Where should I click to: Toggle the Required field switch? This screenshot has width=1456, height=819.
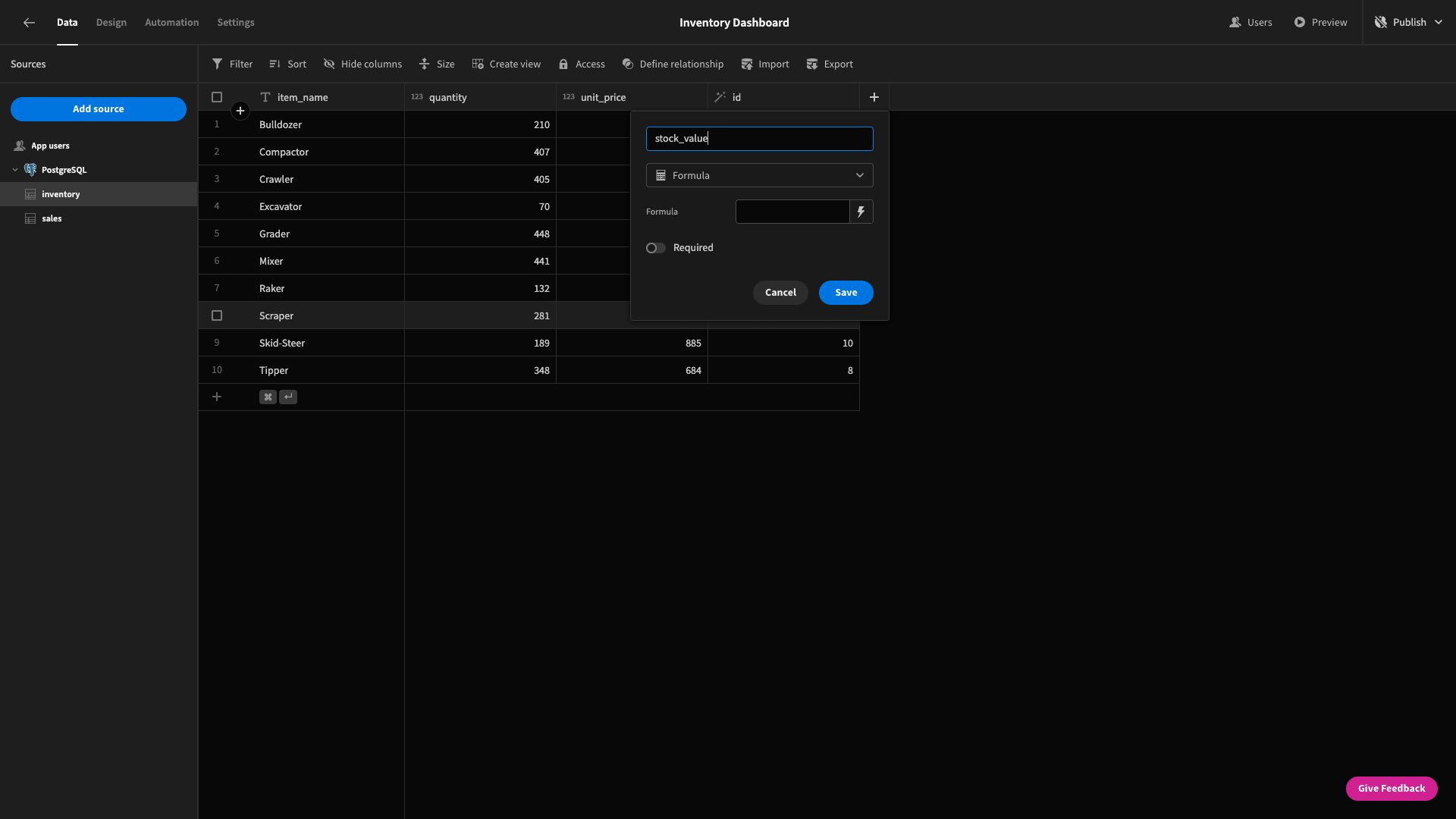click(655, 248)
